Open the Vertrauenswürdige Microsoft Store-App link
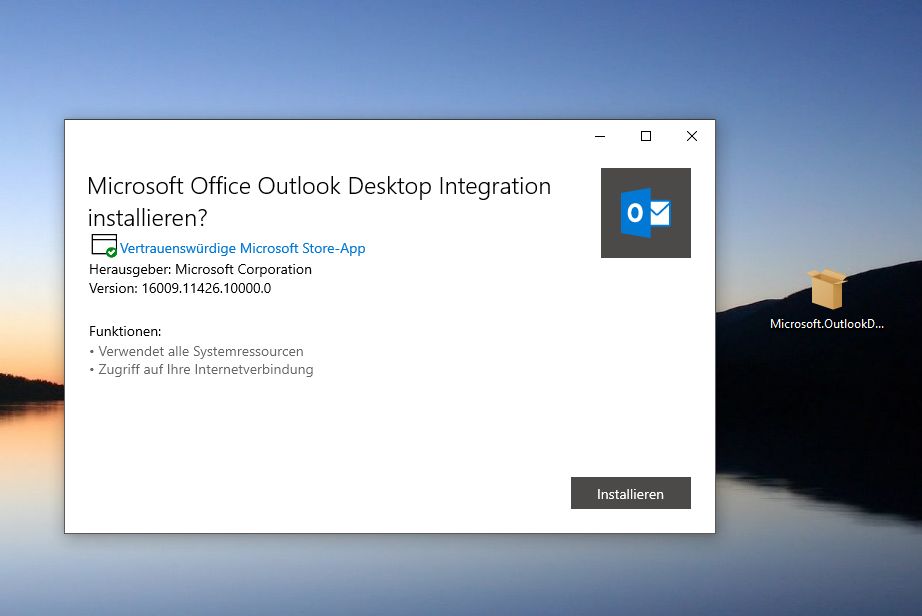Image resolution: width=922 pixels, height=616 pixels. 242,248
